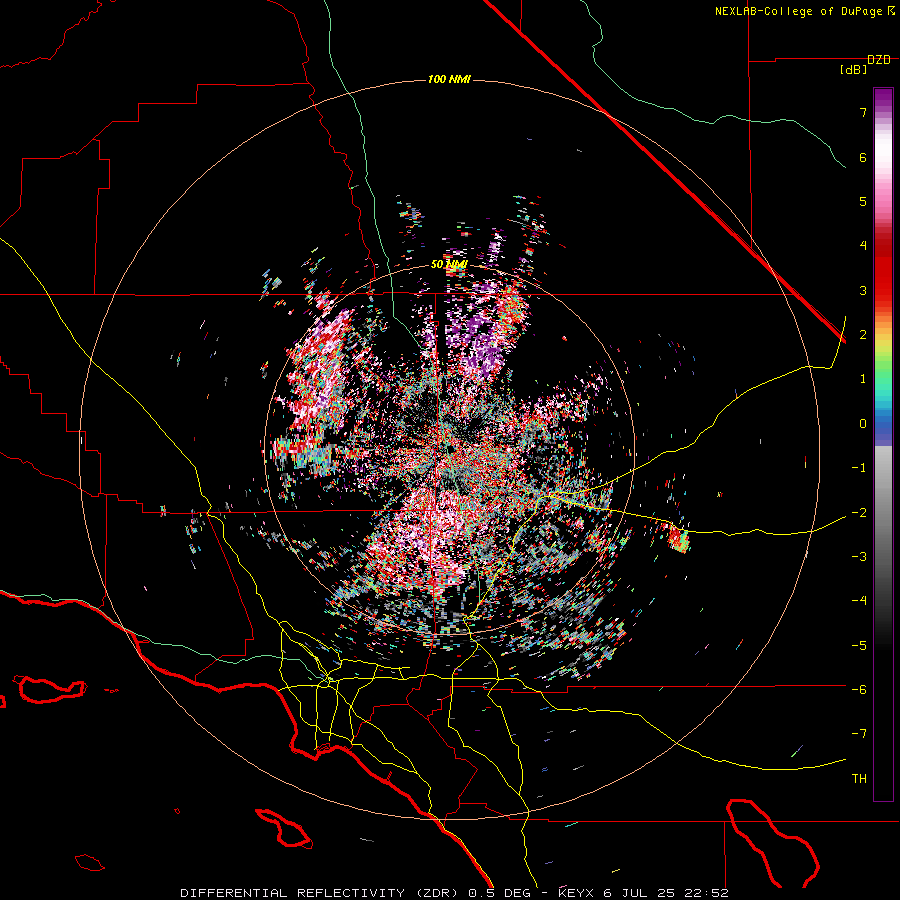The height and width of the screenshot is (900, 900).
Task: Click the KEYX station identifier in caption
Action: click(576, 893)
